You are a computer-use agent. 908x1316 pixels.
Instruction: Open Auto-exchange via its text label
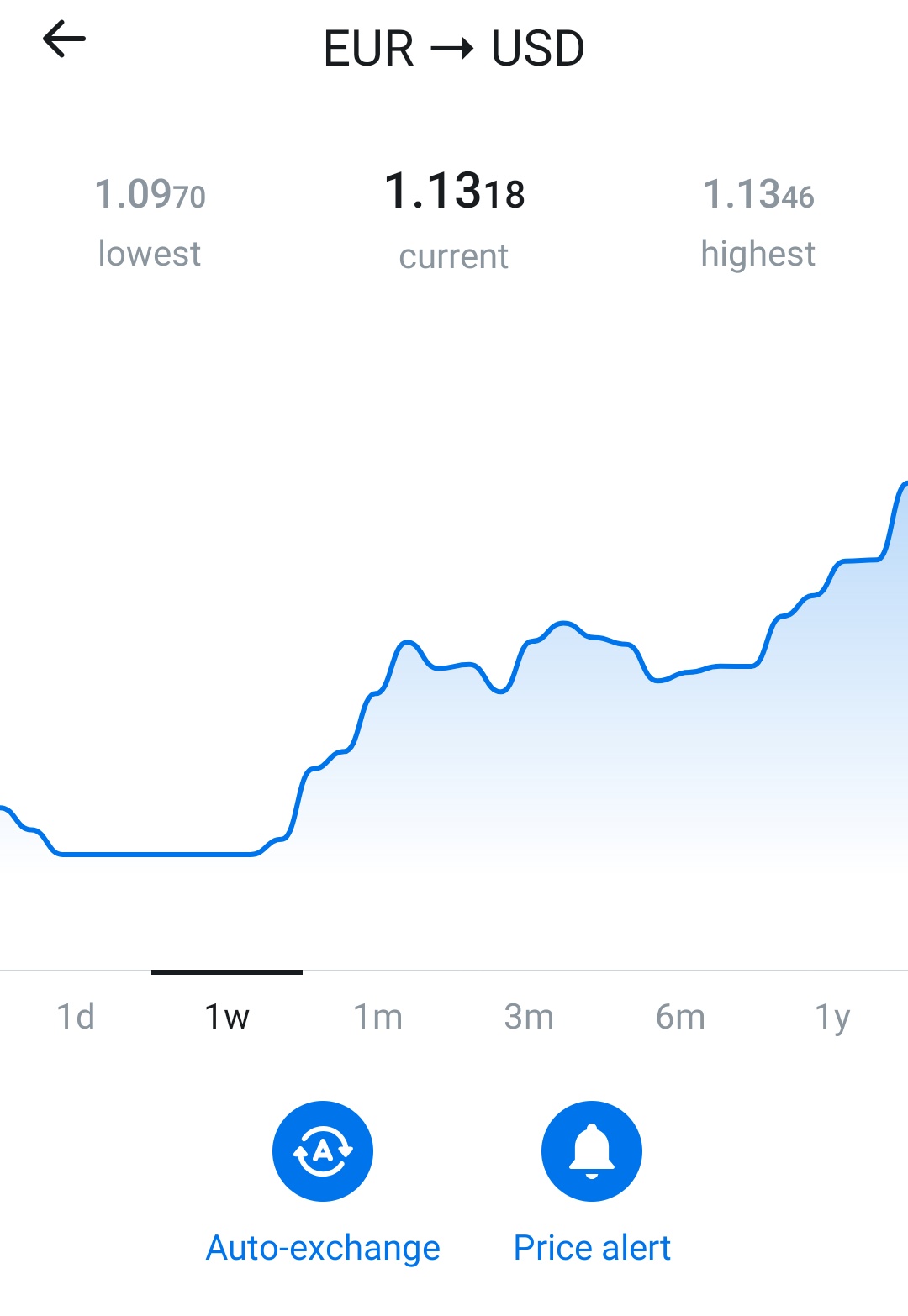click(323, 1248)
